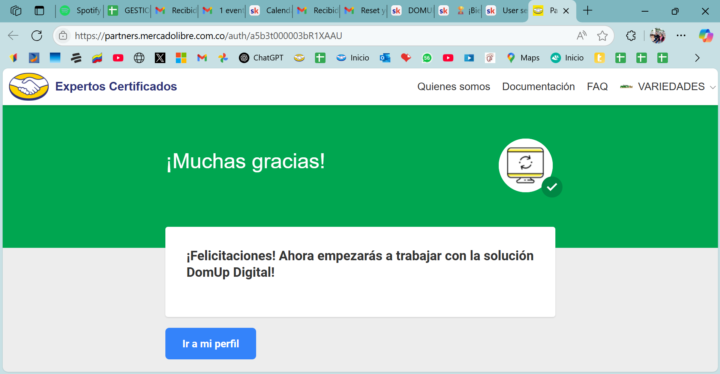
Task: Activate Read aloud icon in address bar
Action: click(581, 35)
